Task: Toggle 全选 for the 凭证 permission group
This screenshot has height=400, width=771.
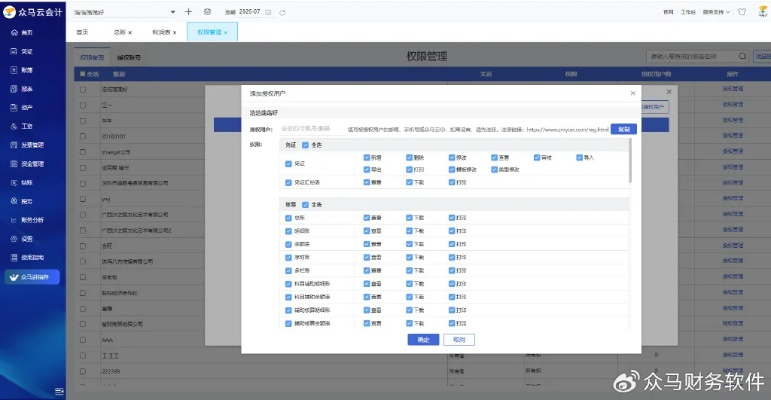Action: pyautogui.click(x=305, y=145)
